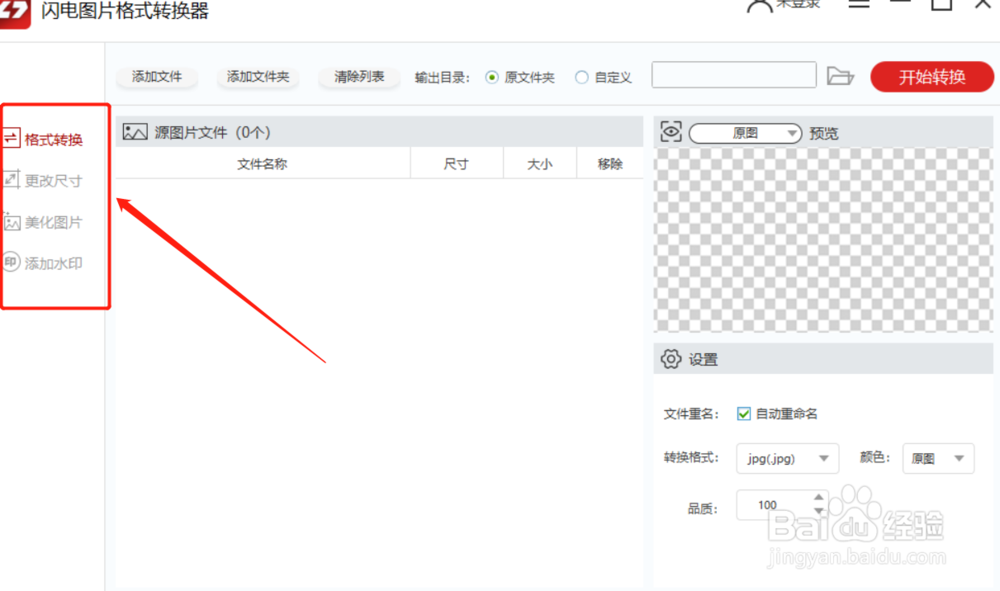
Task: Choose the 自定义 output option
Action: click(x=580, y=76)
